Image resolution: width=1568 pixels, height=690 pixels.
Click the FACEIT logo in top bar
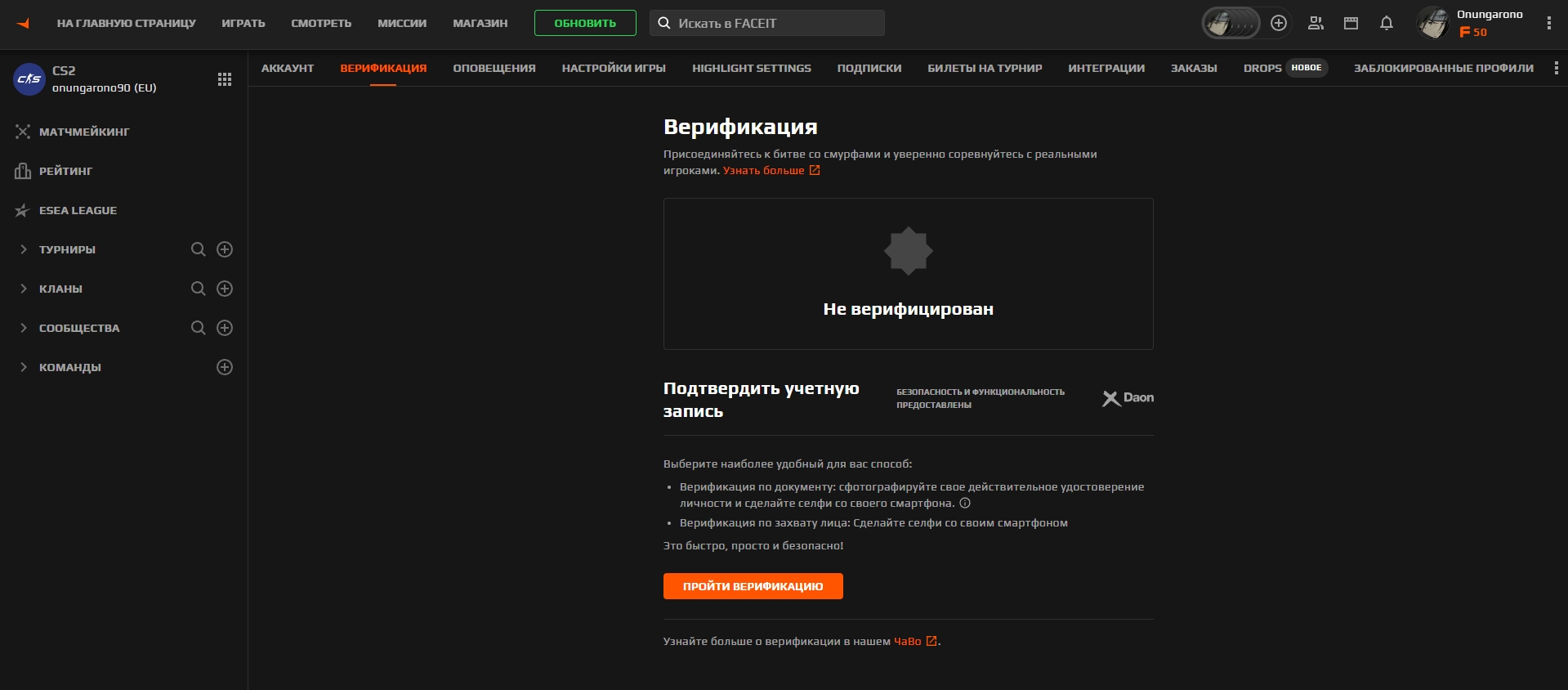pos(23,23)
